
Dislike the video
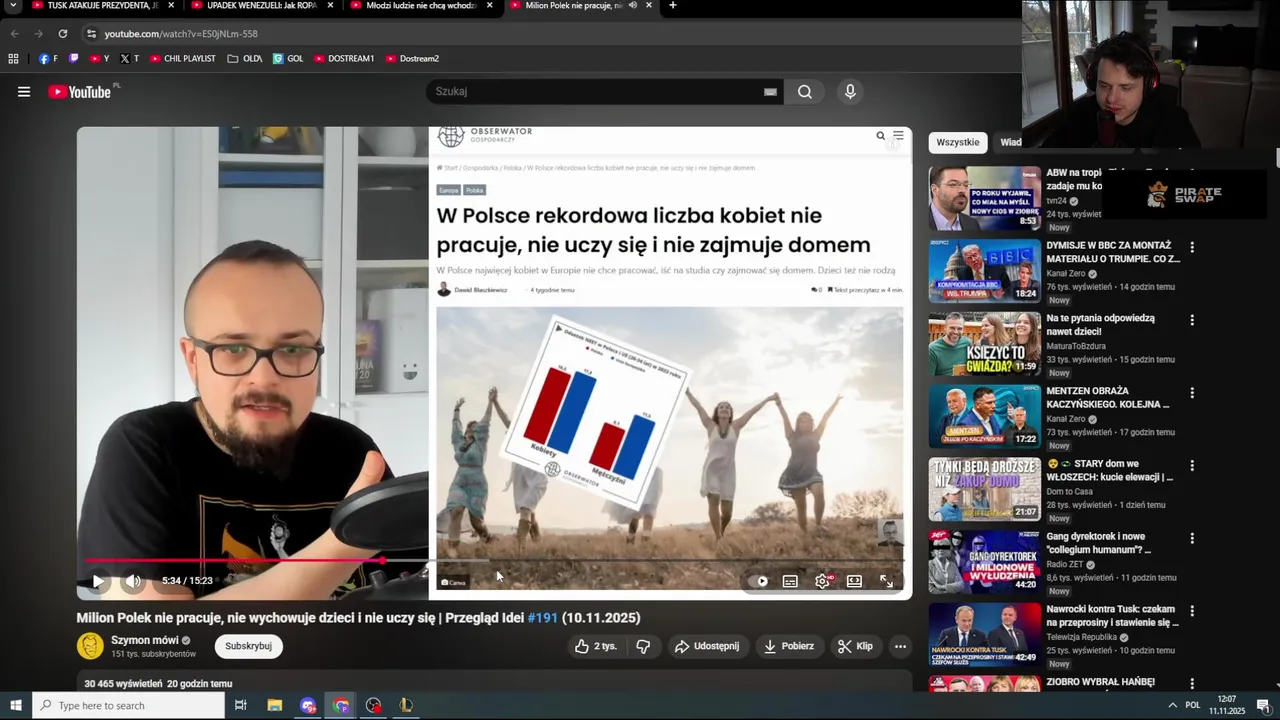[643, 646]
